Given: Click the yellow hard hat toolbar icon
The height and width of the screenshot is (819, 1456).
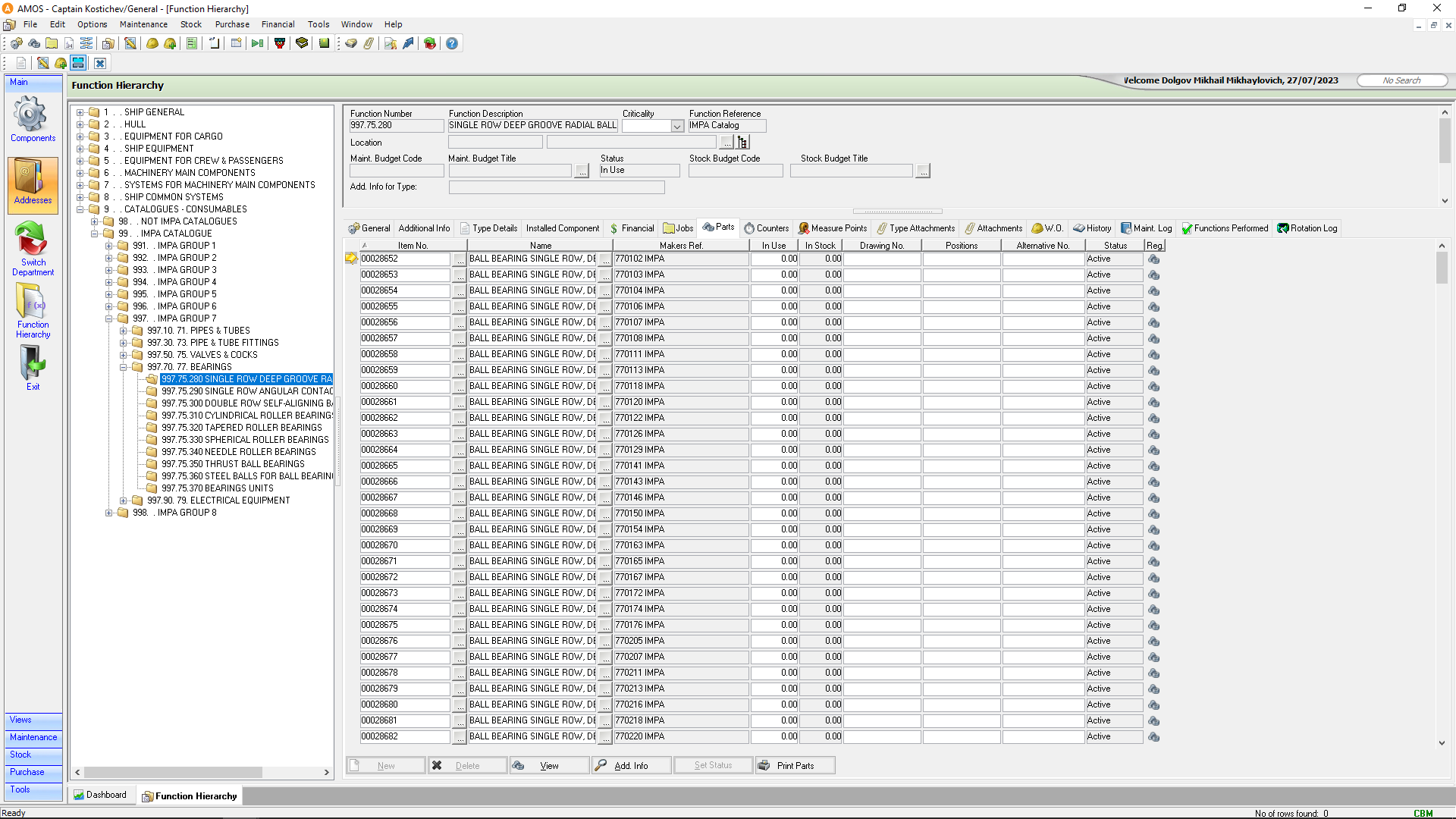Looking at the screenshot, I should (x=152, y=43).
